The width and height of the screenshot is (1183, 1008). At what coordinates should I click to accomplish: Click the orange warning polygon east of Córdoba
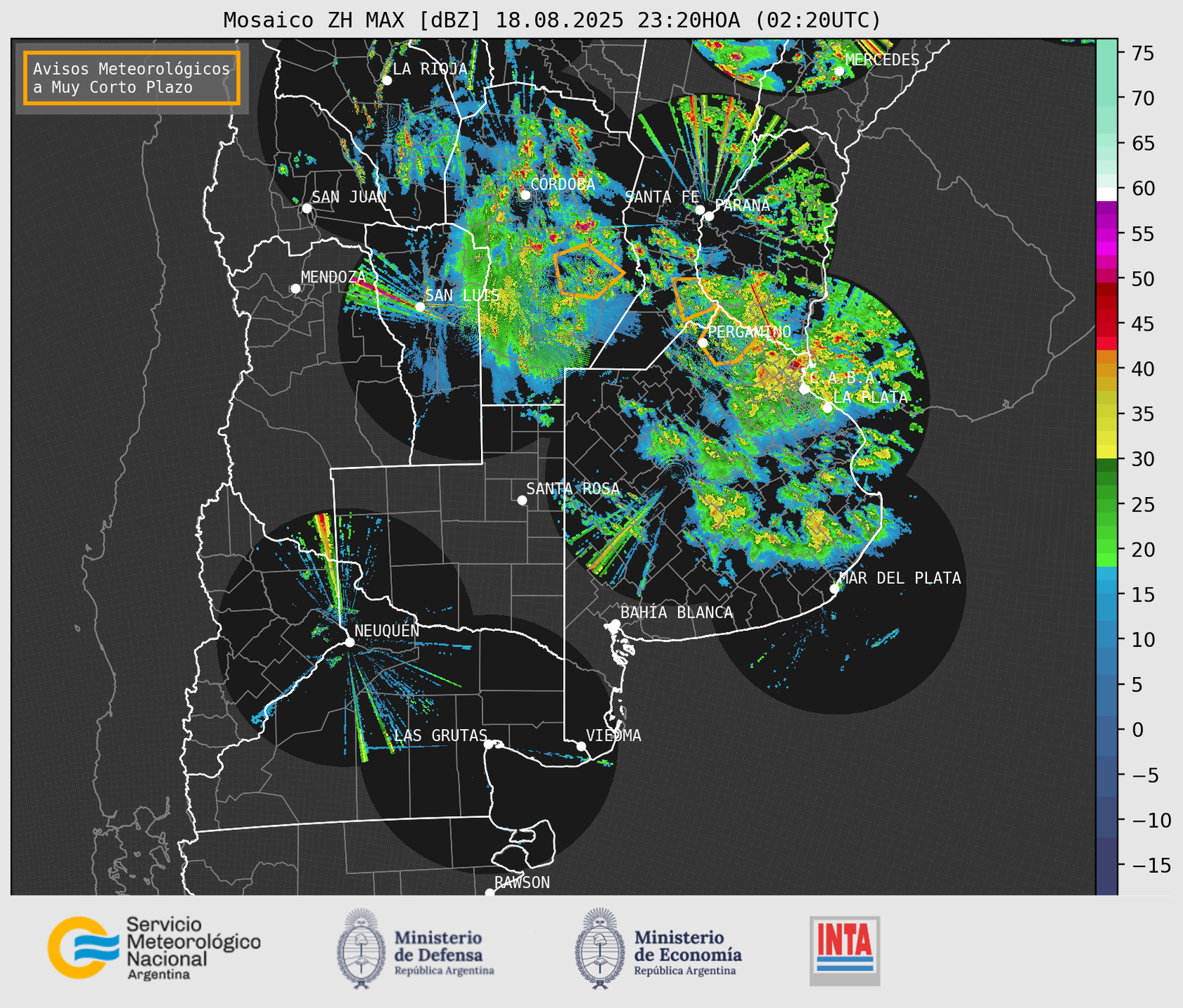[588, 271]
